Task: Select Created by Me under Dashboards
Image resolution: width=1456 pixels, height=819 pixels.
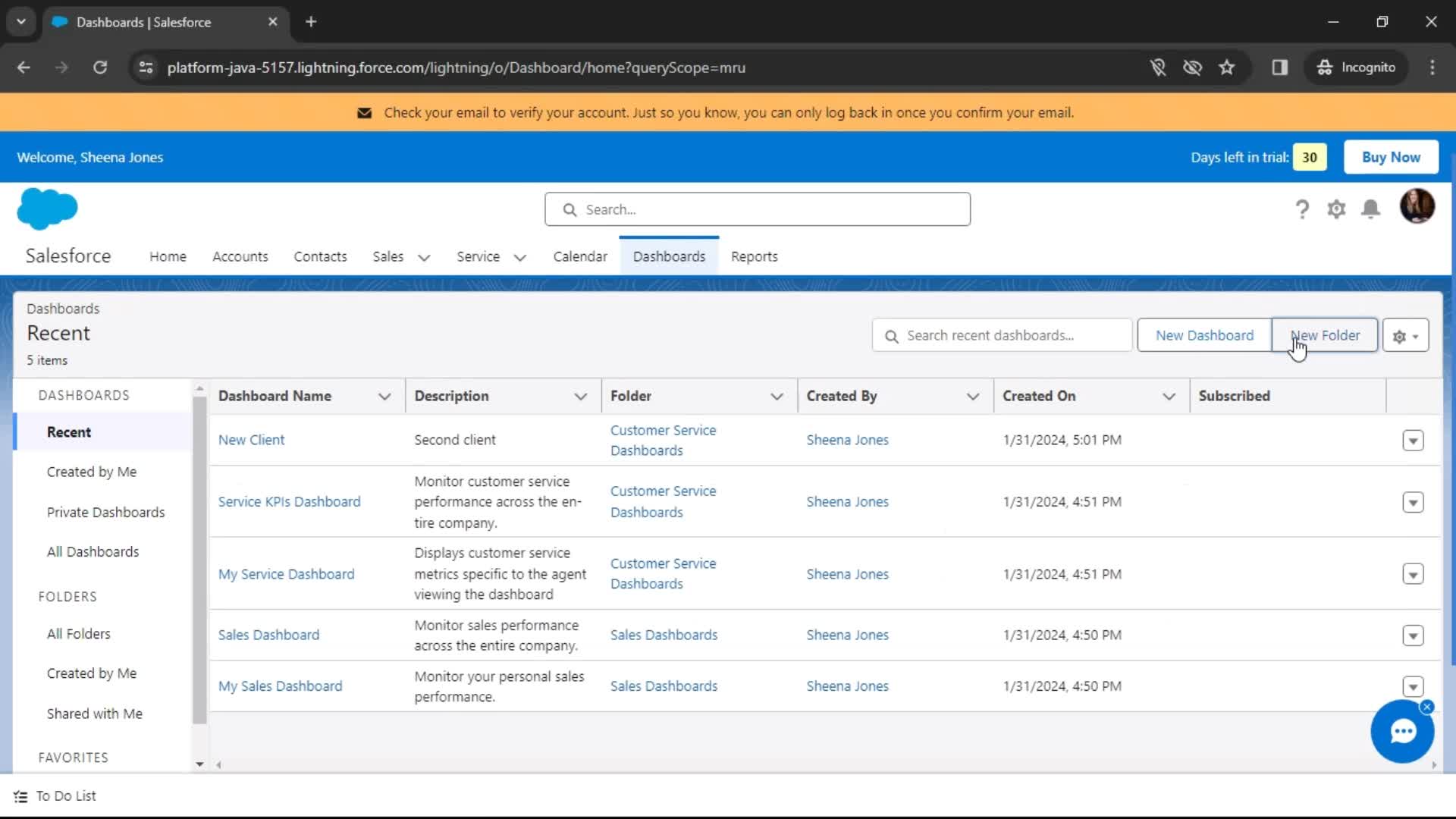Action: pos(92,472)
